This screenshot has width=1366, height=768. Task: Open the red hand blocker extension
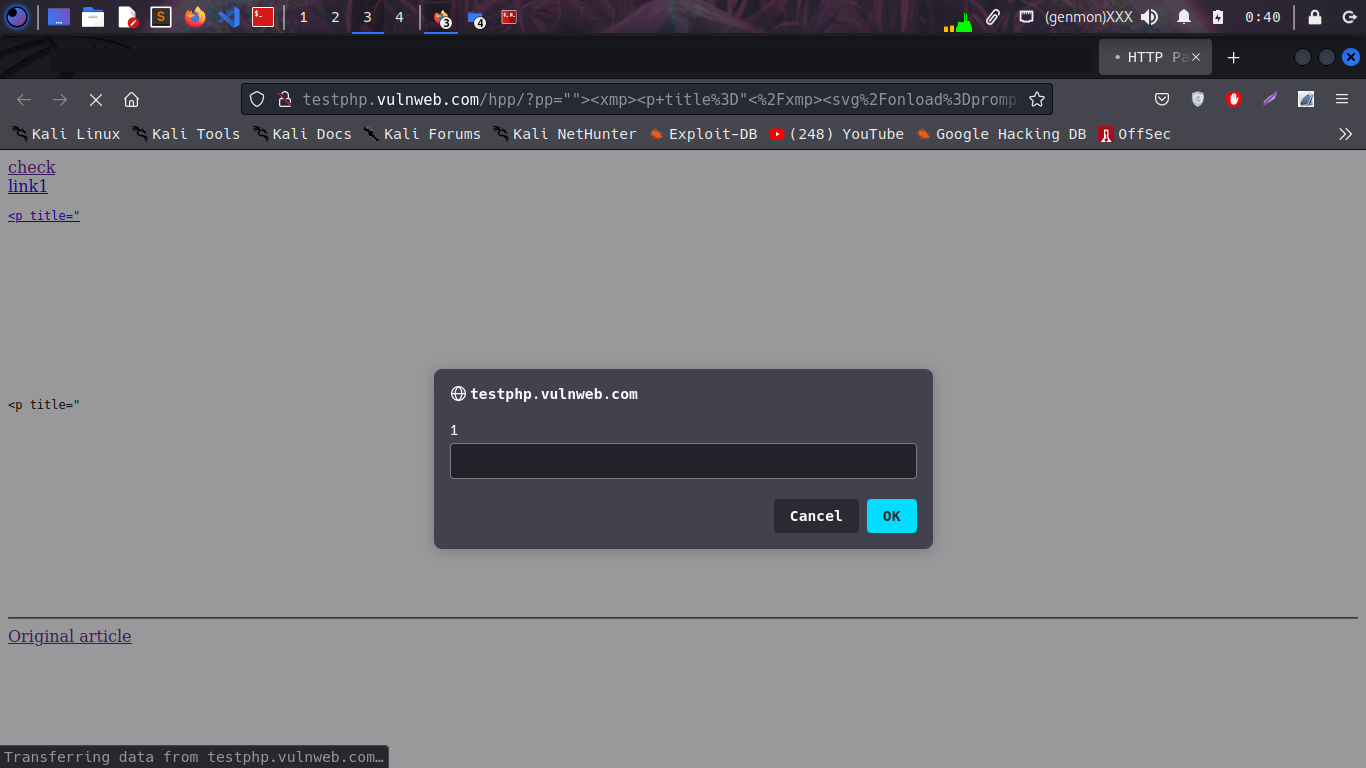click(x=1234, y=99)
